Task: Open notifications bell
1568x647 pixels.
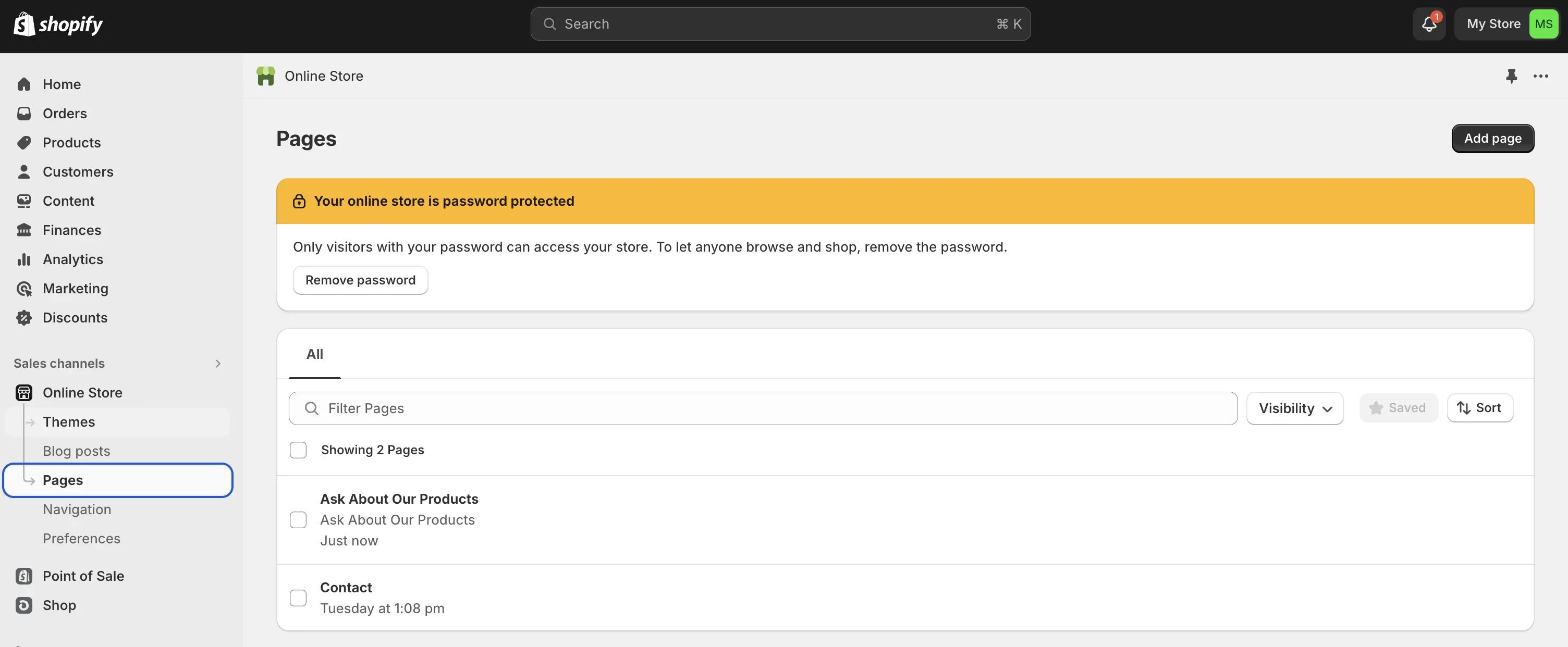Action: point(1429,24)
